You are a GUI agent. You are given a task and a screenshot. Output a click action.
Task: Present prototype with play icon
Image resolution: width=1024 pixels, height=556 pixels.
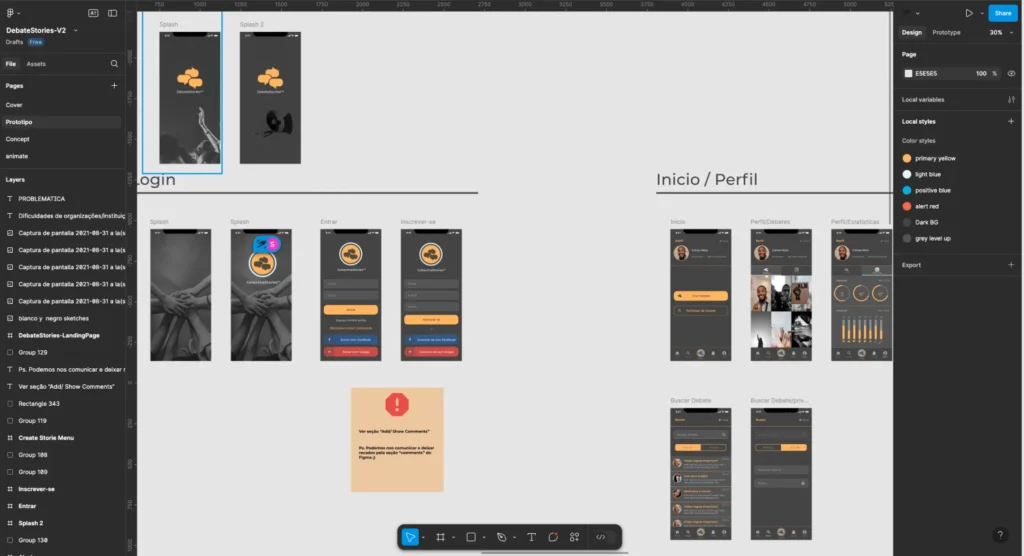[969, 13]
